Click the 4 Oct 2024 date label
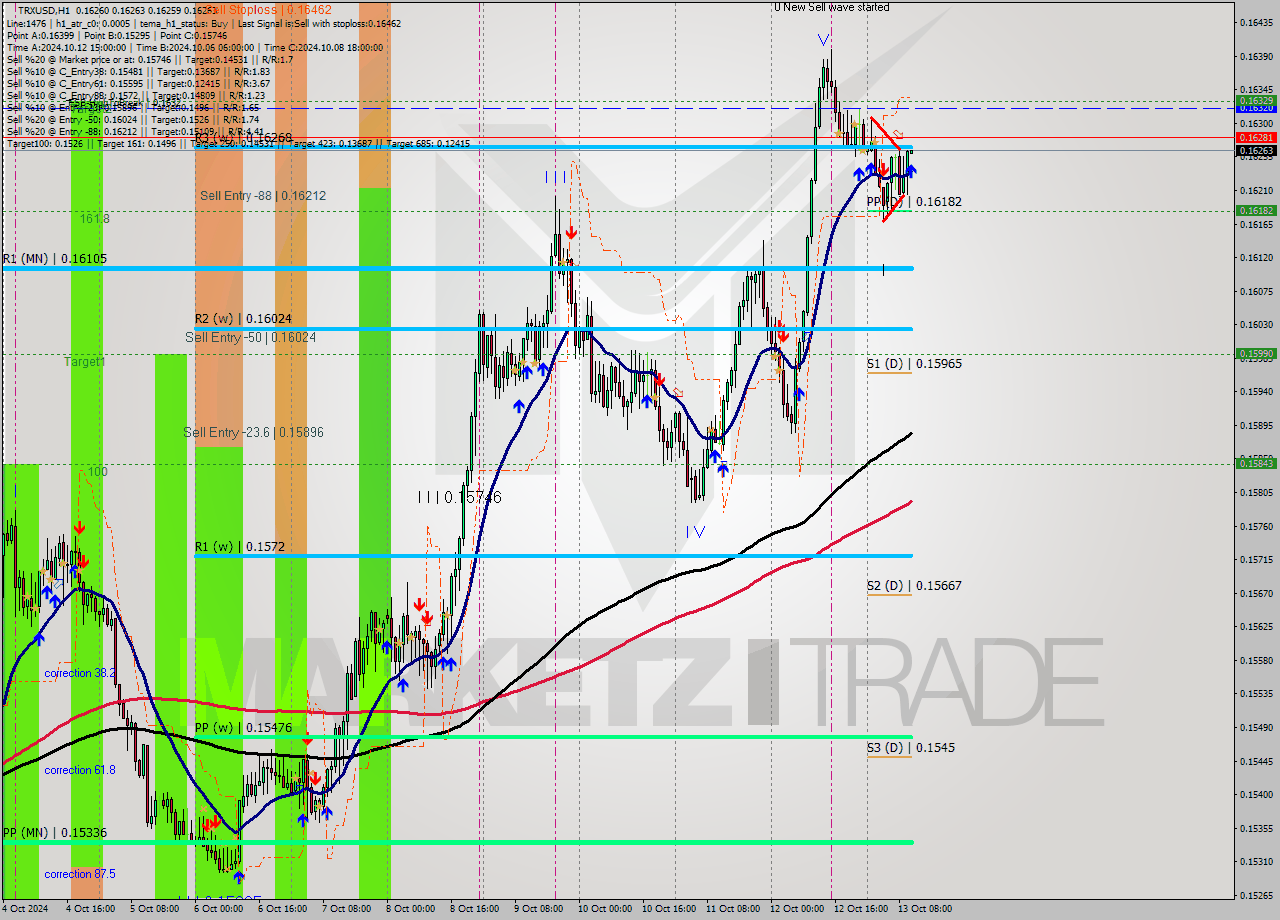This screenshot has width=1280, height=920. click(x=26, y=910)
